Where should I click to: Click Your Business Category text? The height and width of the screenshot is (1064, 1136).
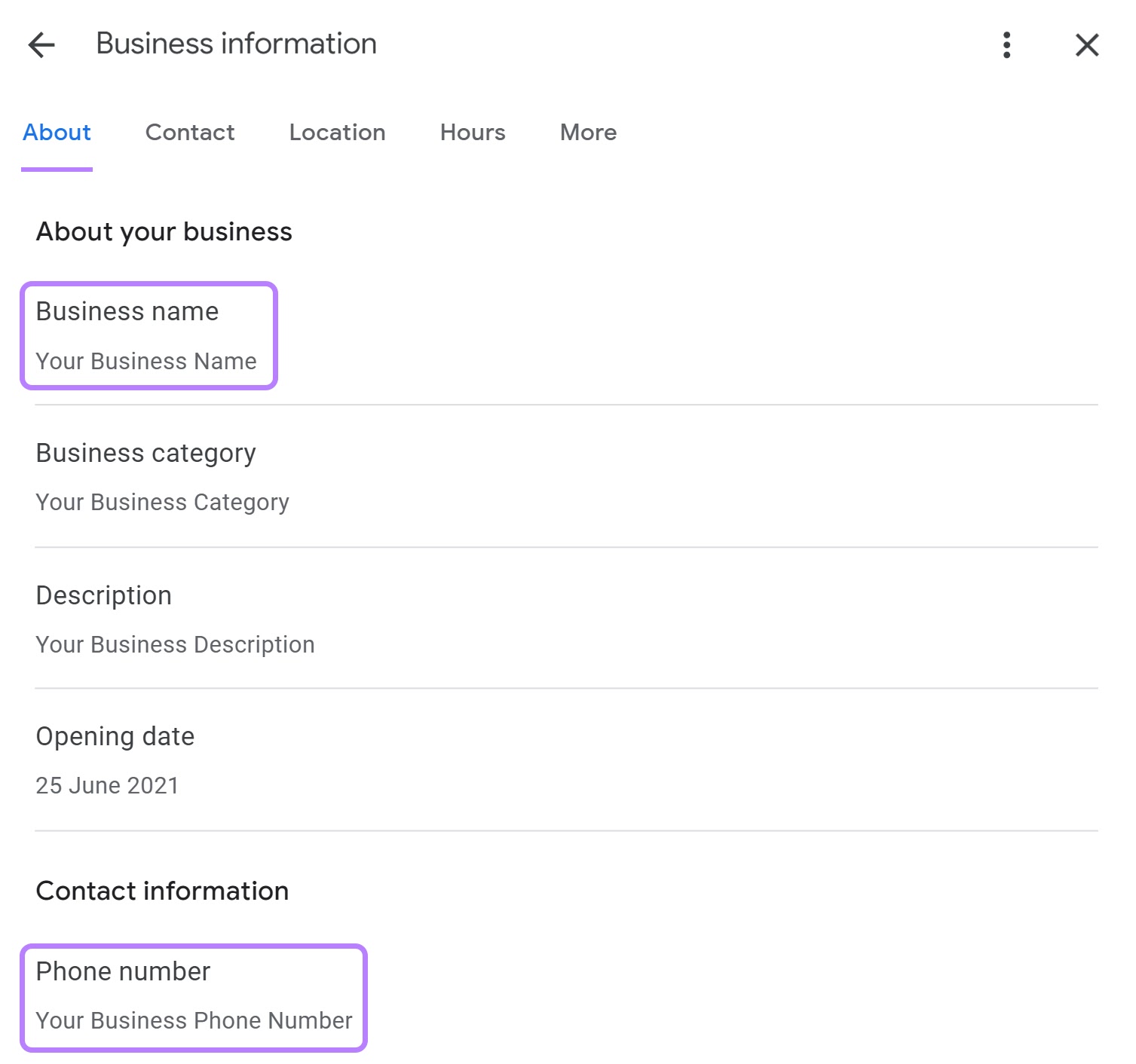click(x=162, y=503)
